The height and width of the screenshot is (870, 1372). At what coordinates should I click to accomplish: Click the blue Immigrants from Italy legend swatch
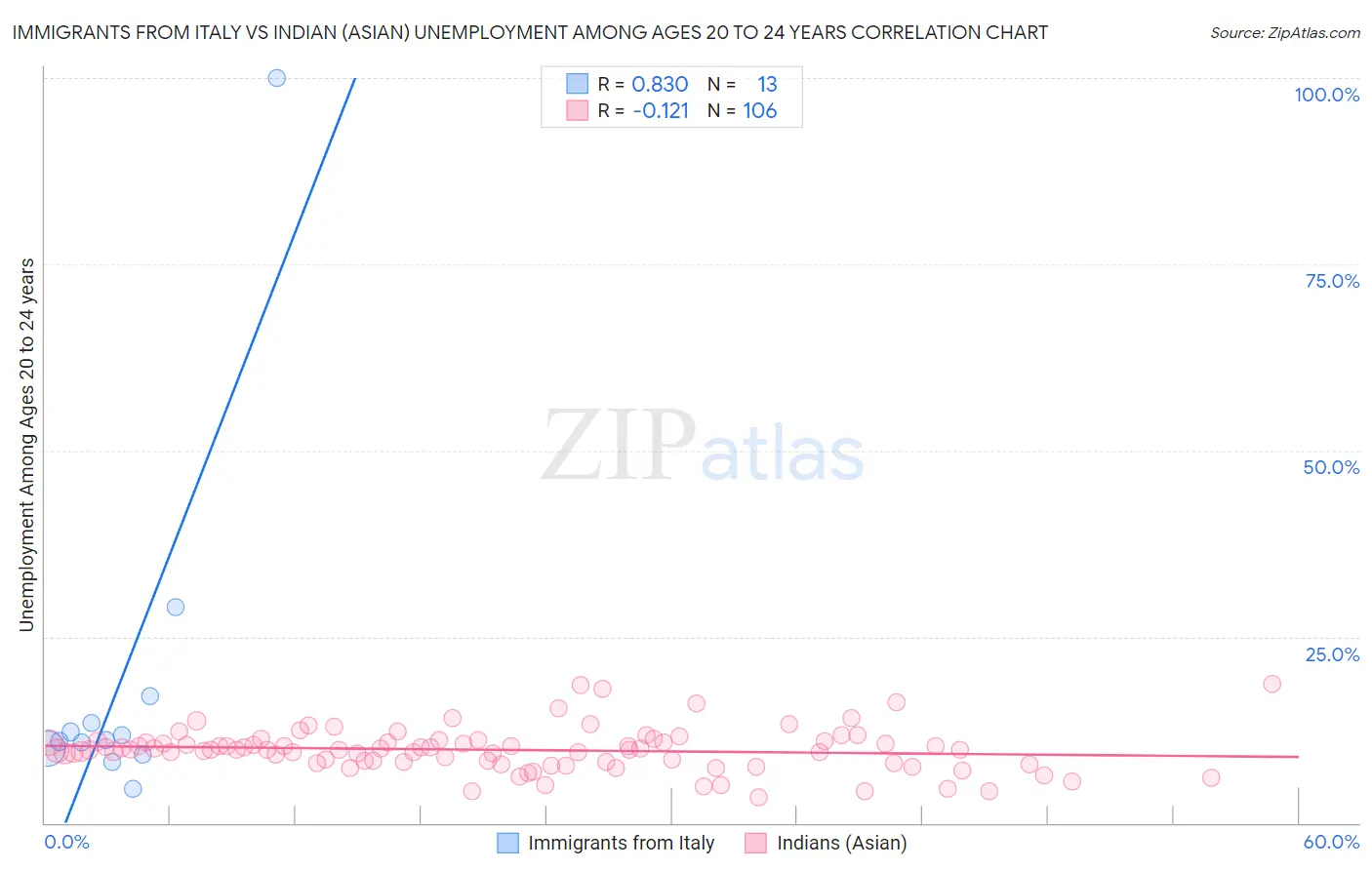(x=507, y=843)
